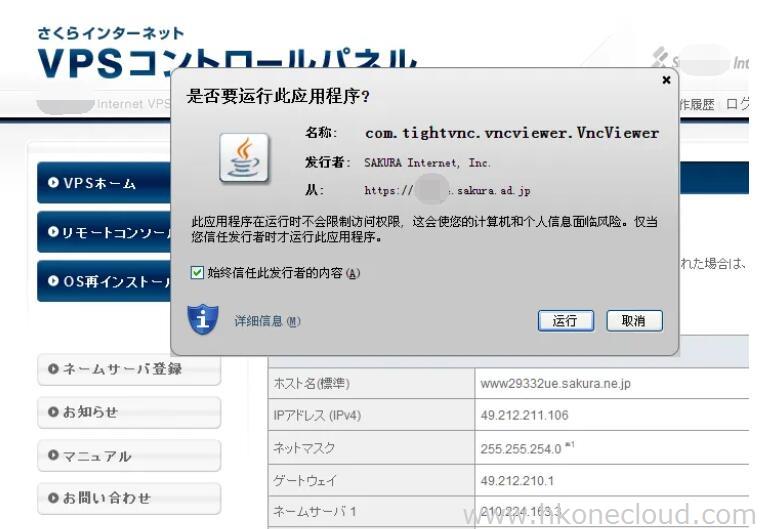Screen dimensions: 769x529
Task: Click the bullet icon beside ネームサーバ登録
Action: (x=53, y=369)
